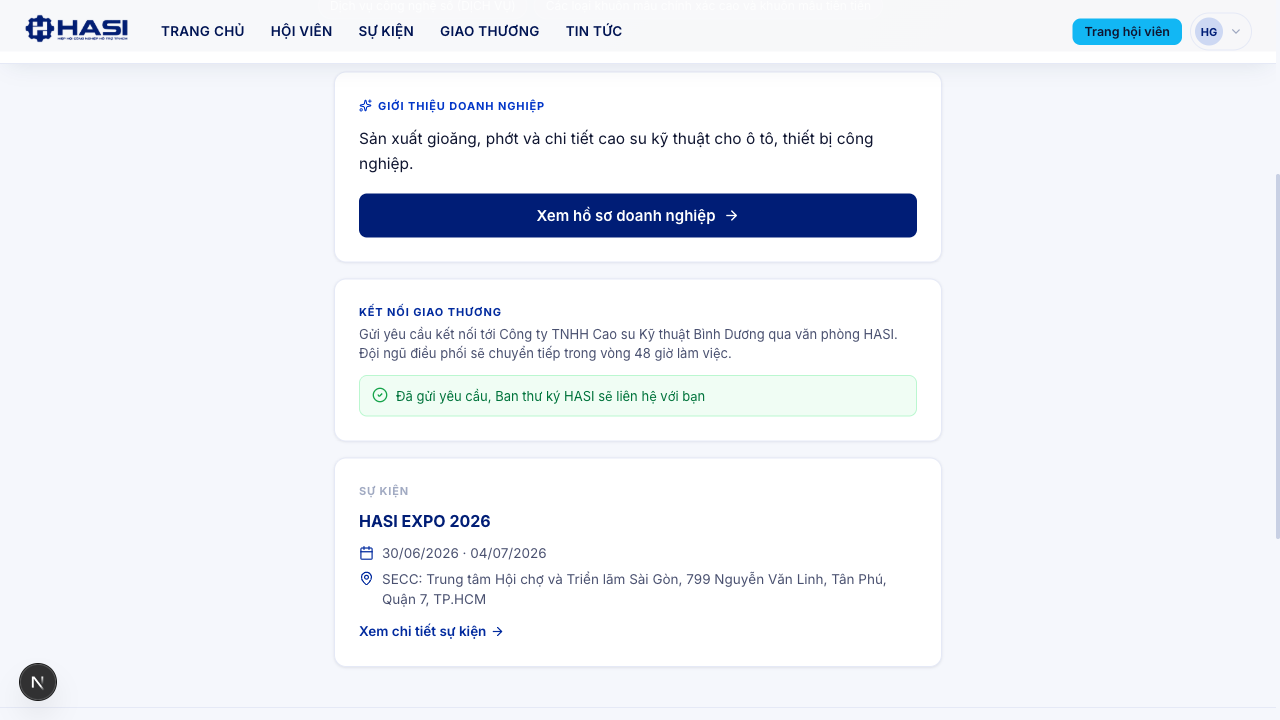Screen dimensions: 1280x720
Task: Expand the account menu chevron
Action: click(1236, 32)
